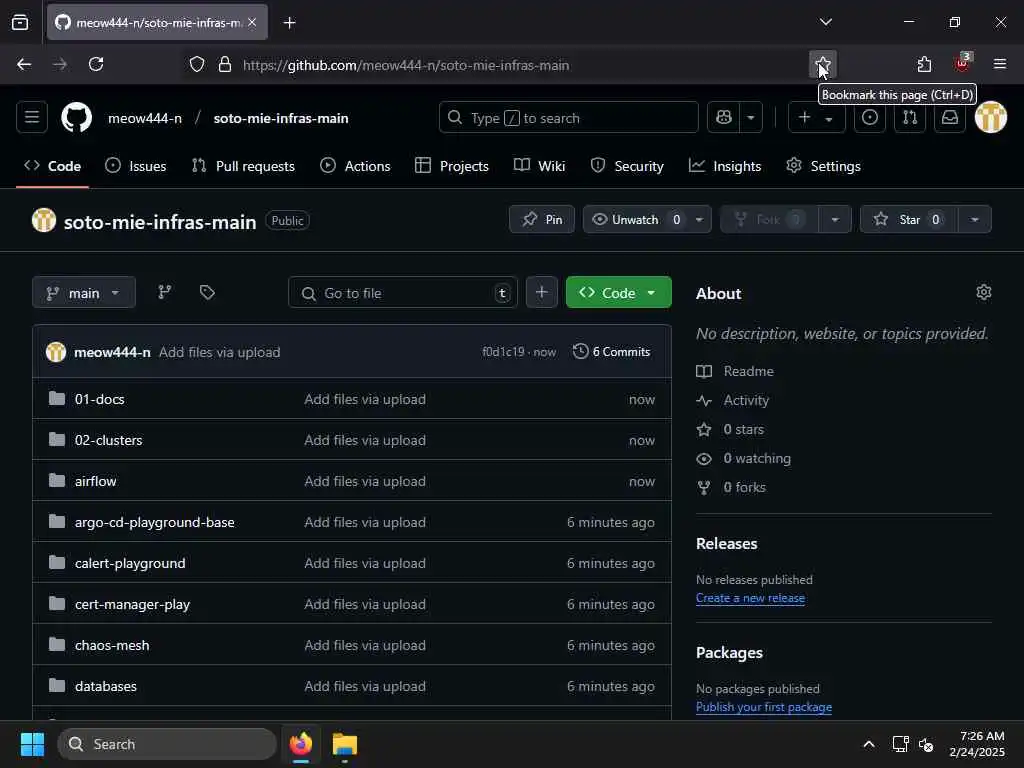Switch to the Insights tab
This screenshot has height=768, width=1024.
[725, 166]
